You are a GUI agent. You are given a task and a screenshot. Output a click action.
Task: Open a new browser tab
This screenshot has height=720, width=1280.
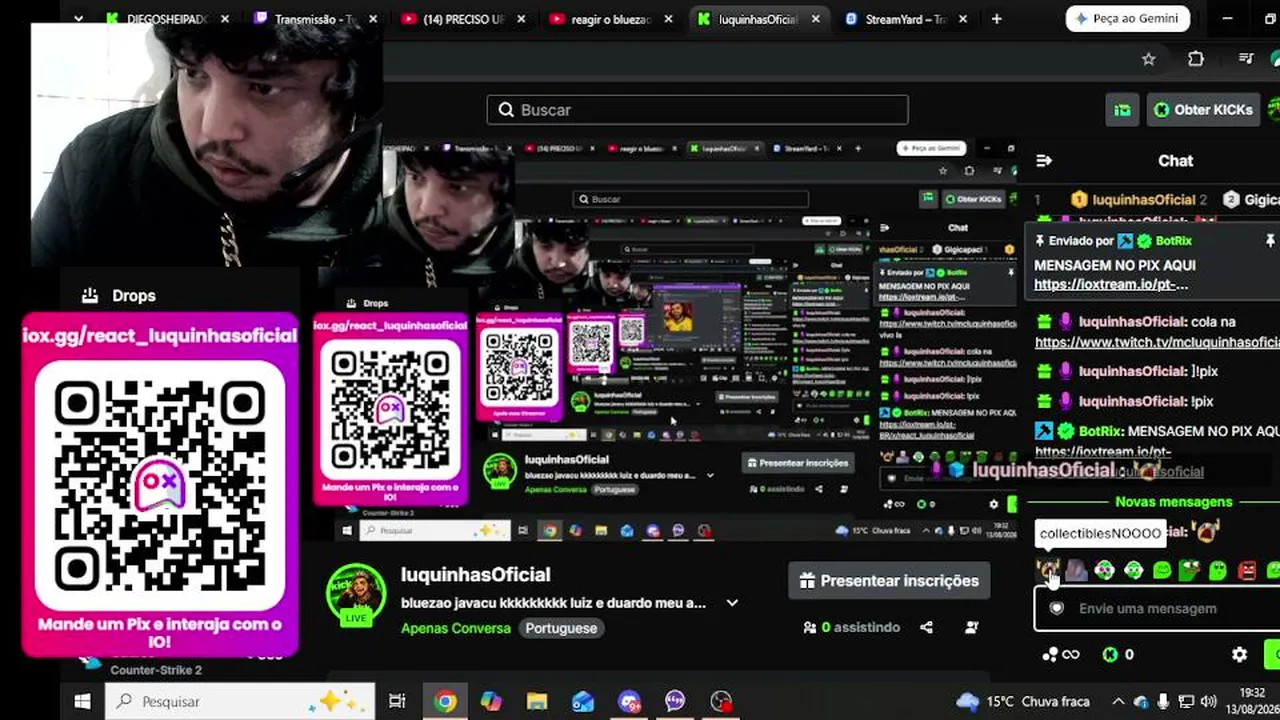coord(997,19)
